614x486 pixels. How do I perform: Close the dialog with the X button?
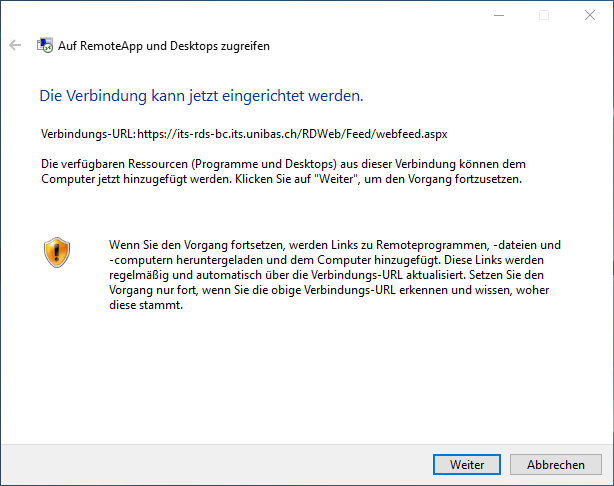590,15
